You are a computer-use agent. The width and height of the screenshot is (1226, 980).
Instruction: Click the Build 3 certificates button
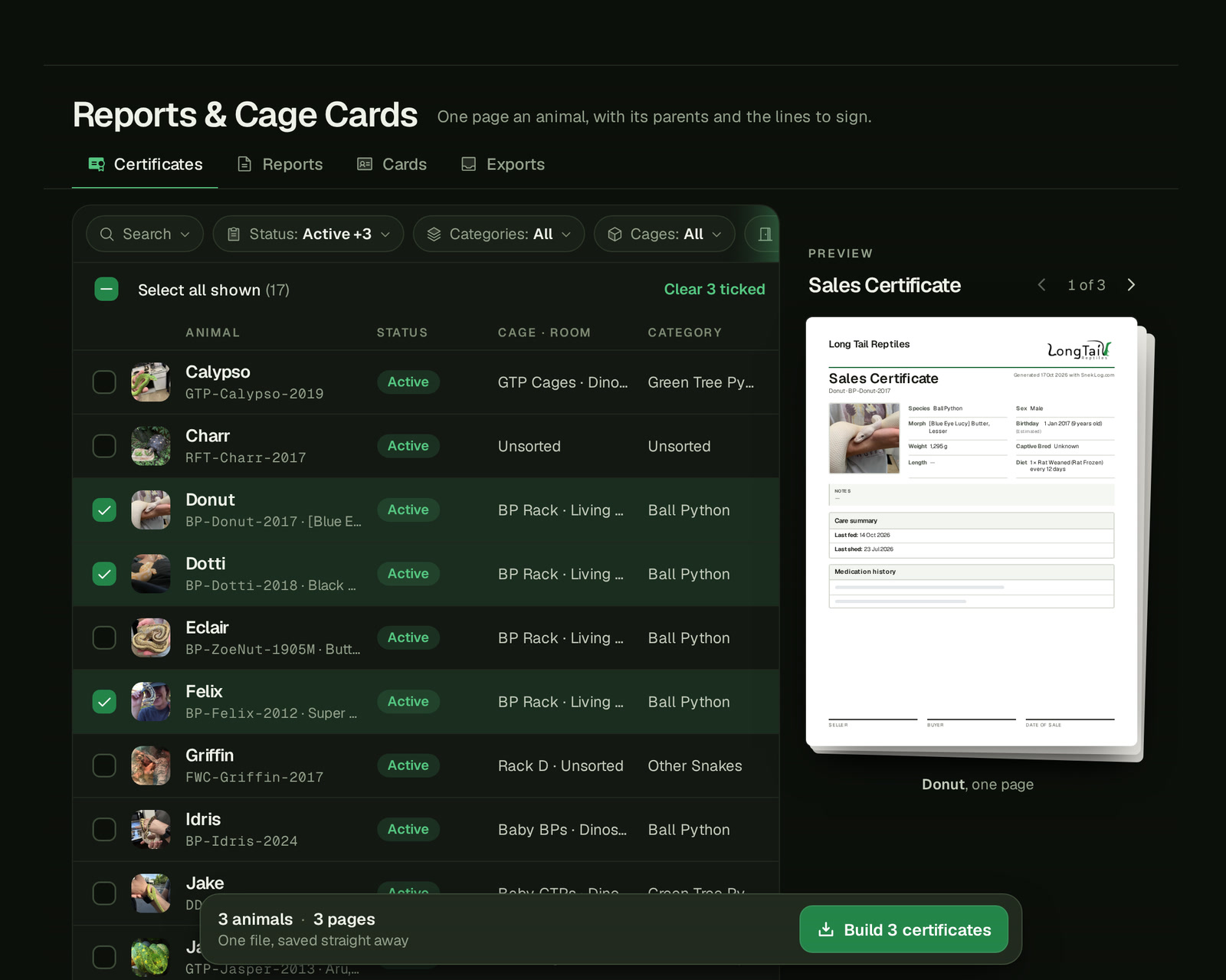click(x=904, y=929)
